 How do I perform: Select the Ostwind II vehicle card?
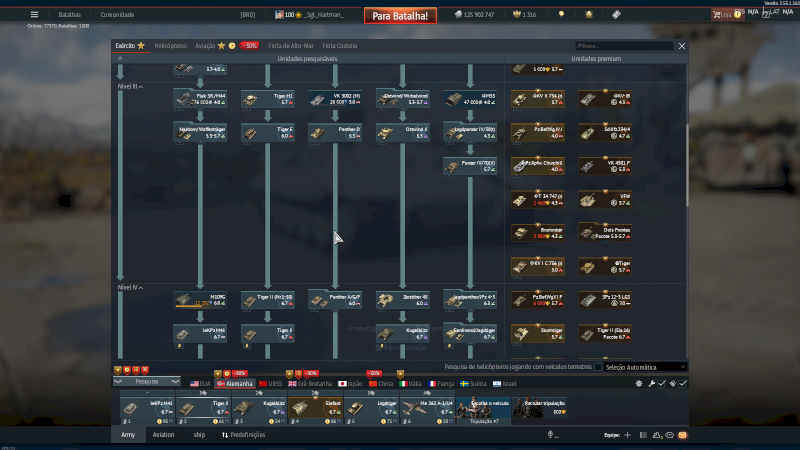click(403, 133)
